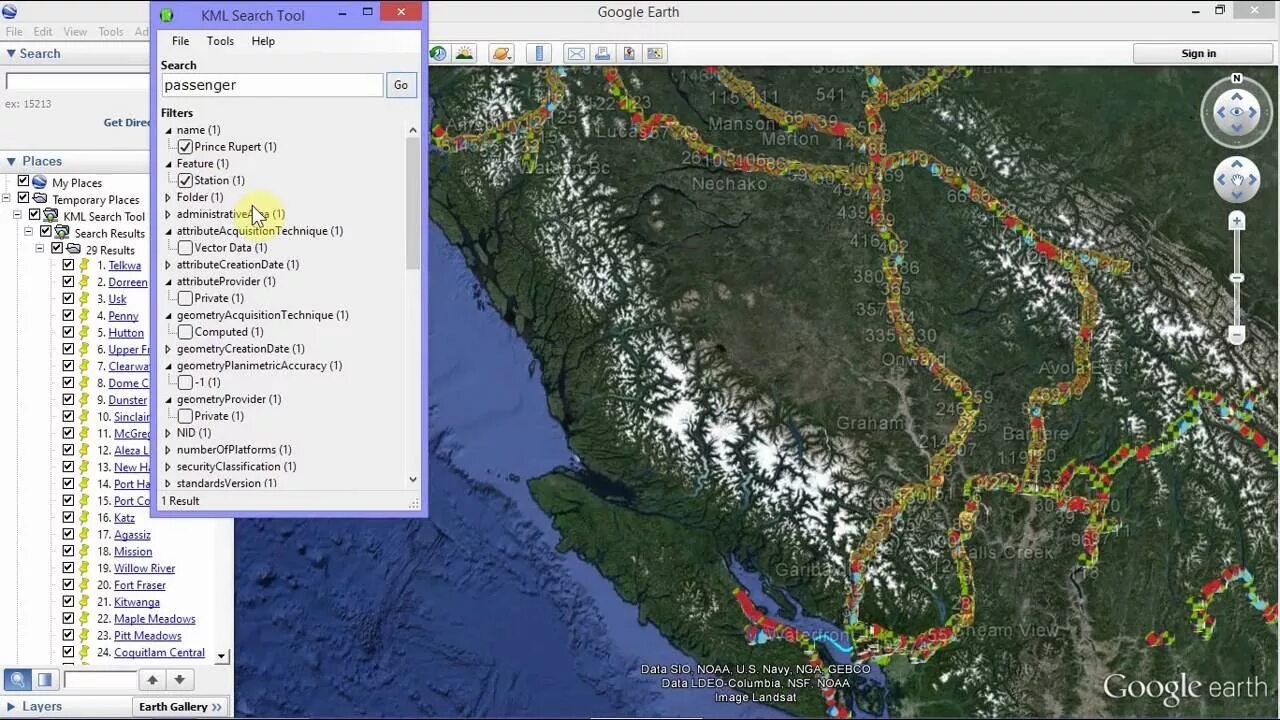Click the zoom in plus button on map
Screen dimensions: 1280x720
click(1237, 221)
